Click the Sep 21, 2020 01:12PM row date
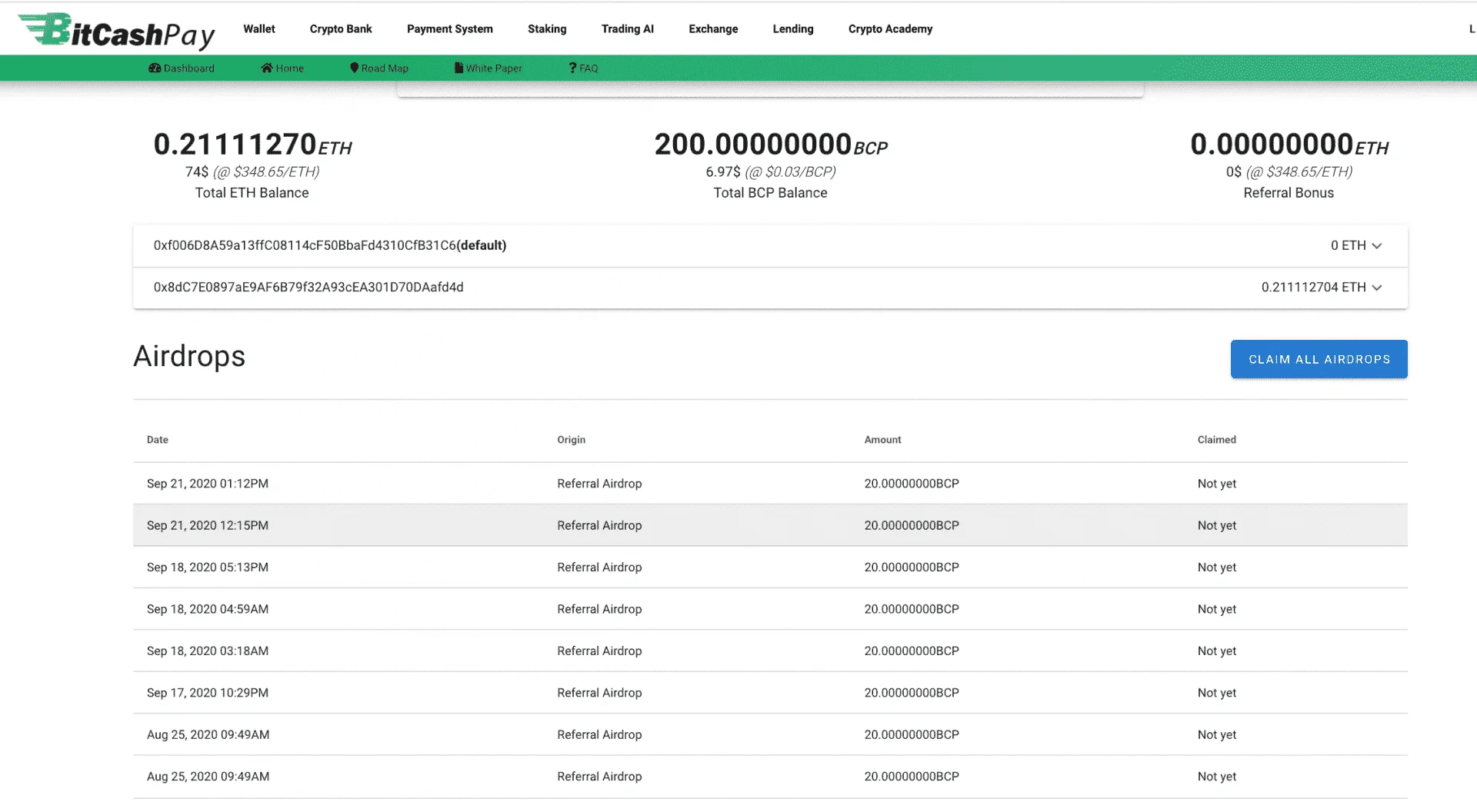 (208, 484)
